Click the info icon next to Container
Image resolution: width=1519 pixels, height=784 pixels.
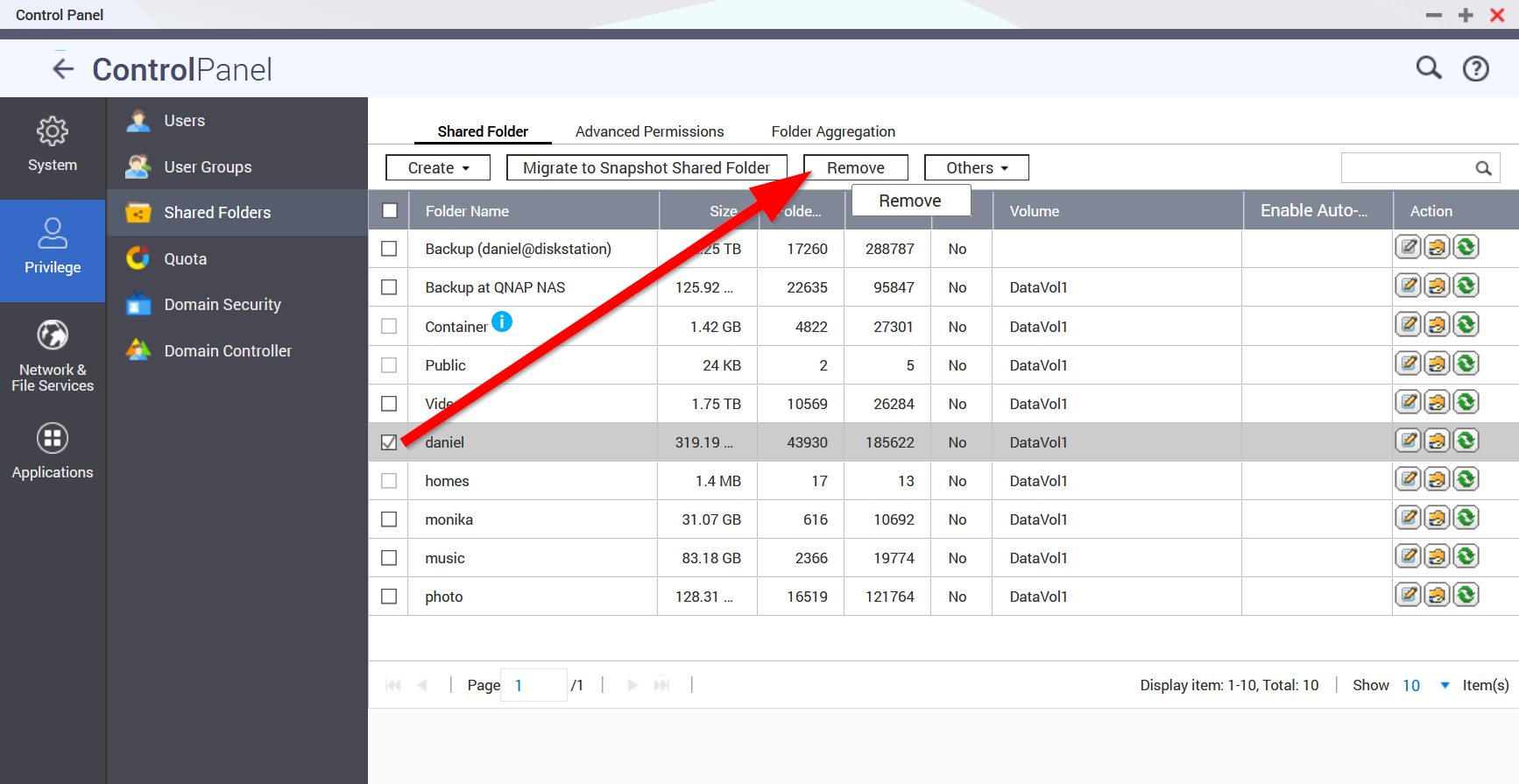pos(502,321)
